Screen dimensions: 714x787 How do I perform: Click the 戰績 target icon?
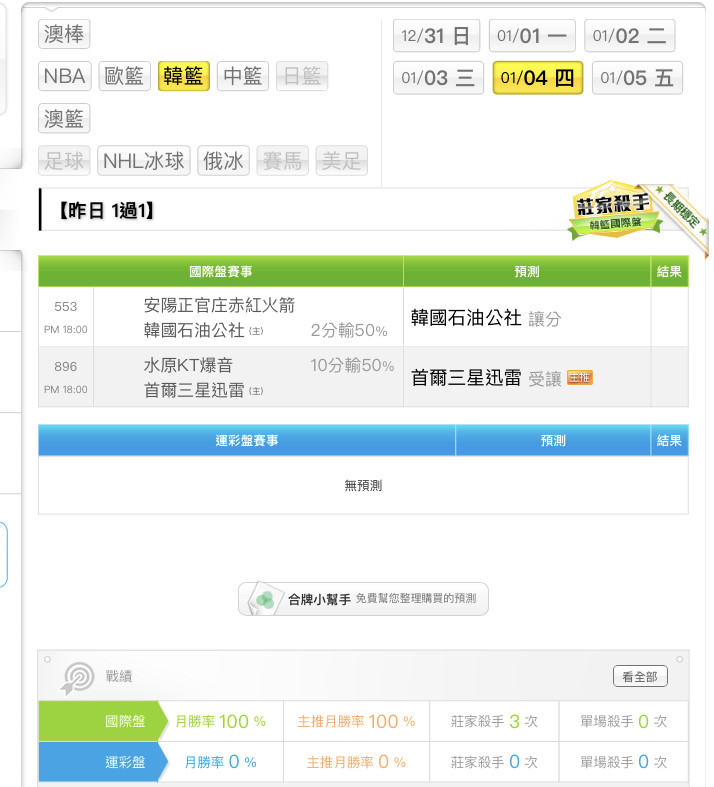[78, 678]
